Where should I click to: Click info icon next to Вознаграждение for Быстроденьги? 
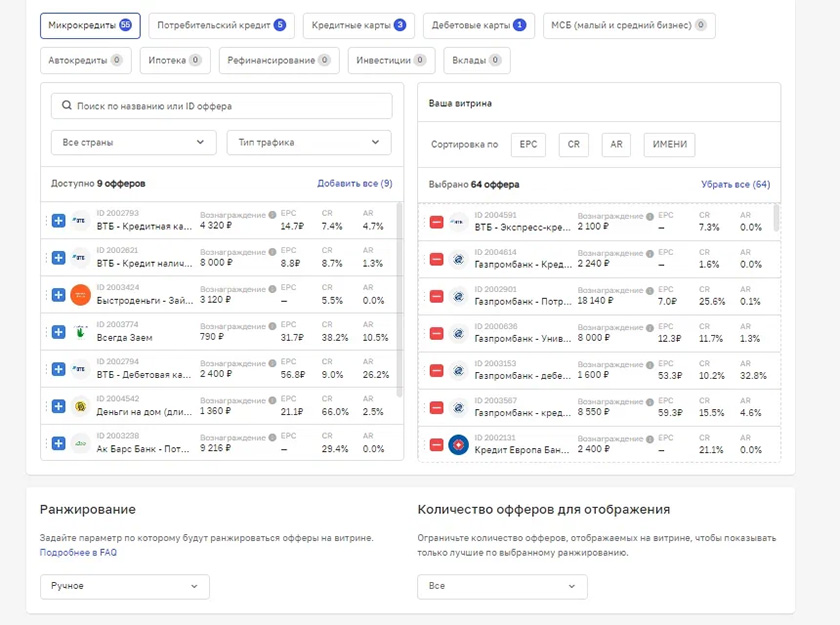272,289
